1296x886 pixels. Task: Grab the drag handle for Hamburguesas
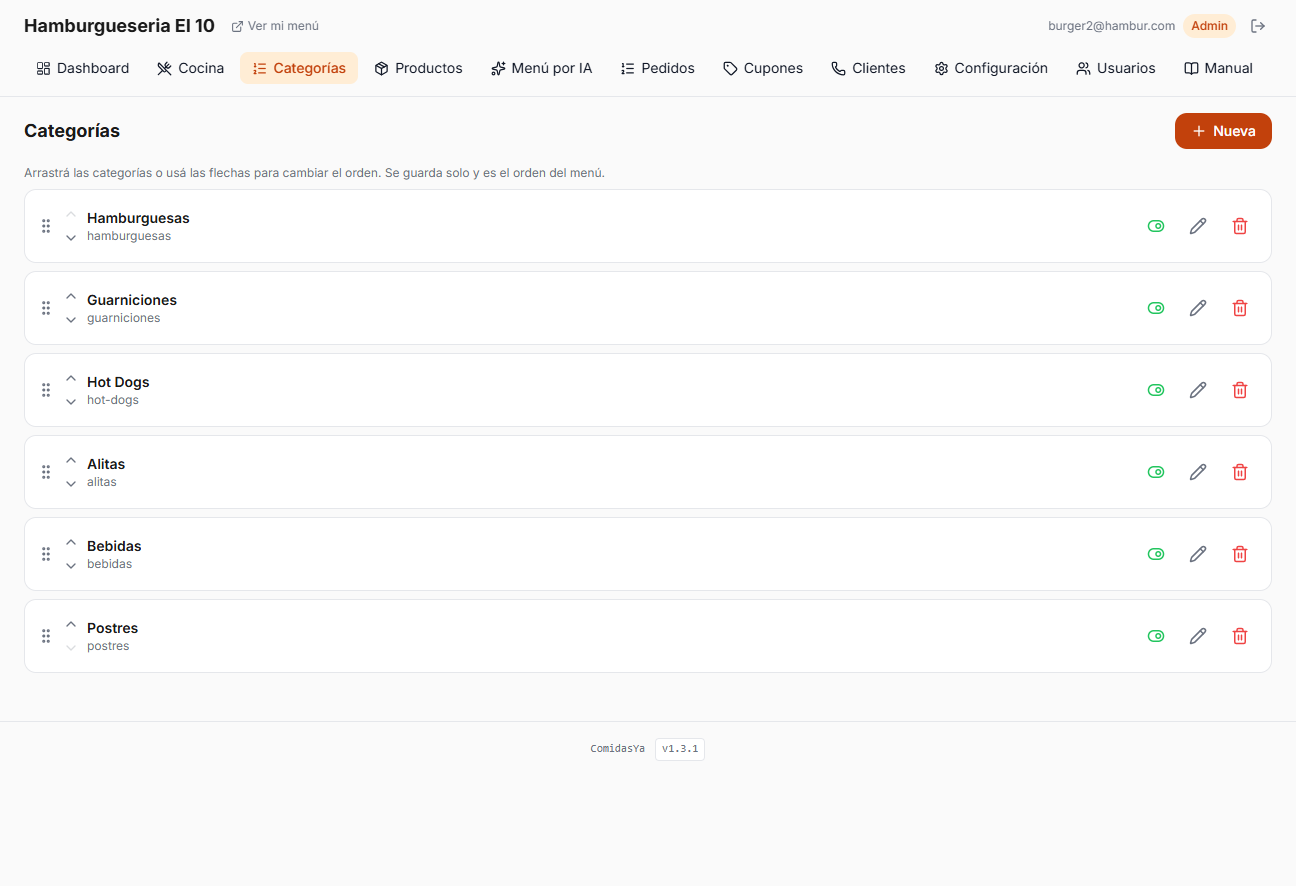click(46, 226)
